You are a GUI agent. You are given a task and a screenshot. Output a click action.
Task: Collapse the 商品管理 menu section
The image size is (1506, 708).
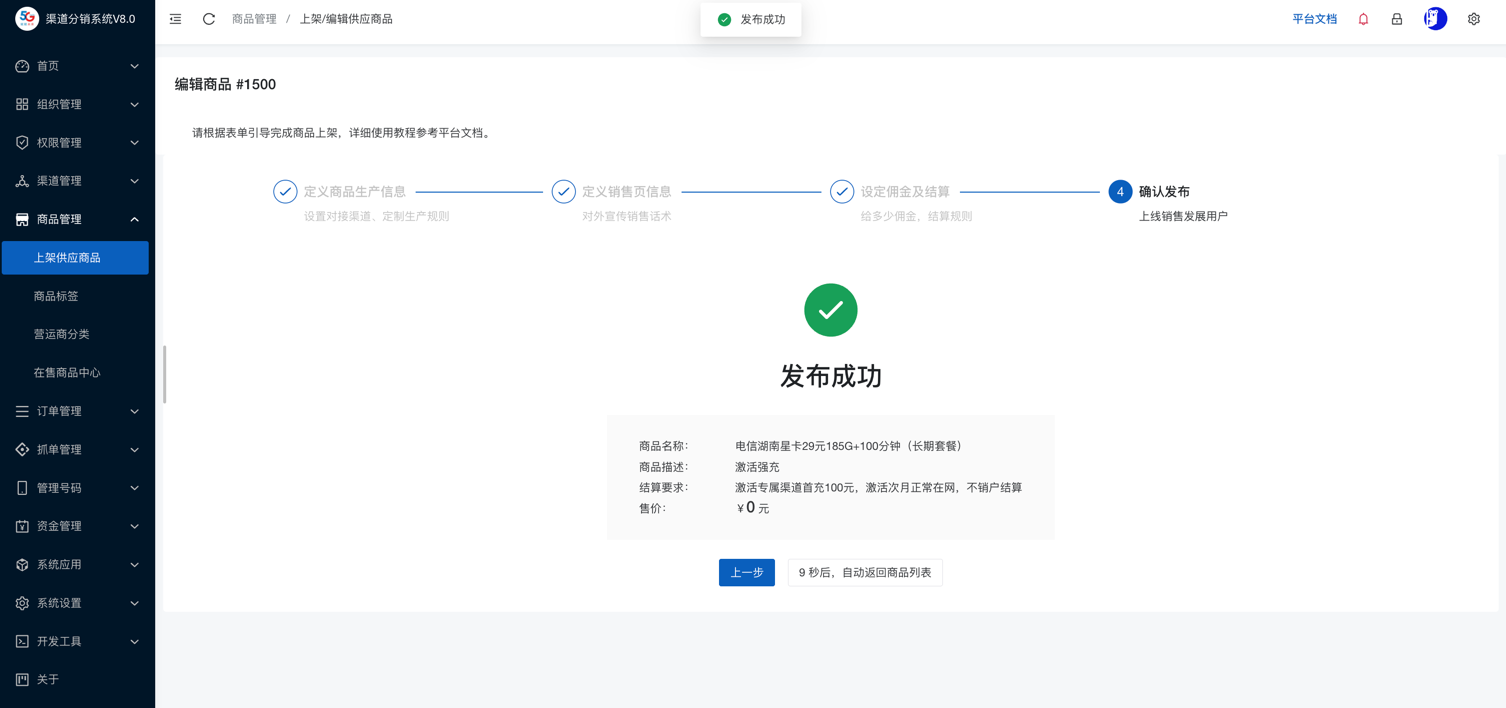(x=77, y=219)
